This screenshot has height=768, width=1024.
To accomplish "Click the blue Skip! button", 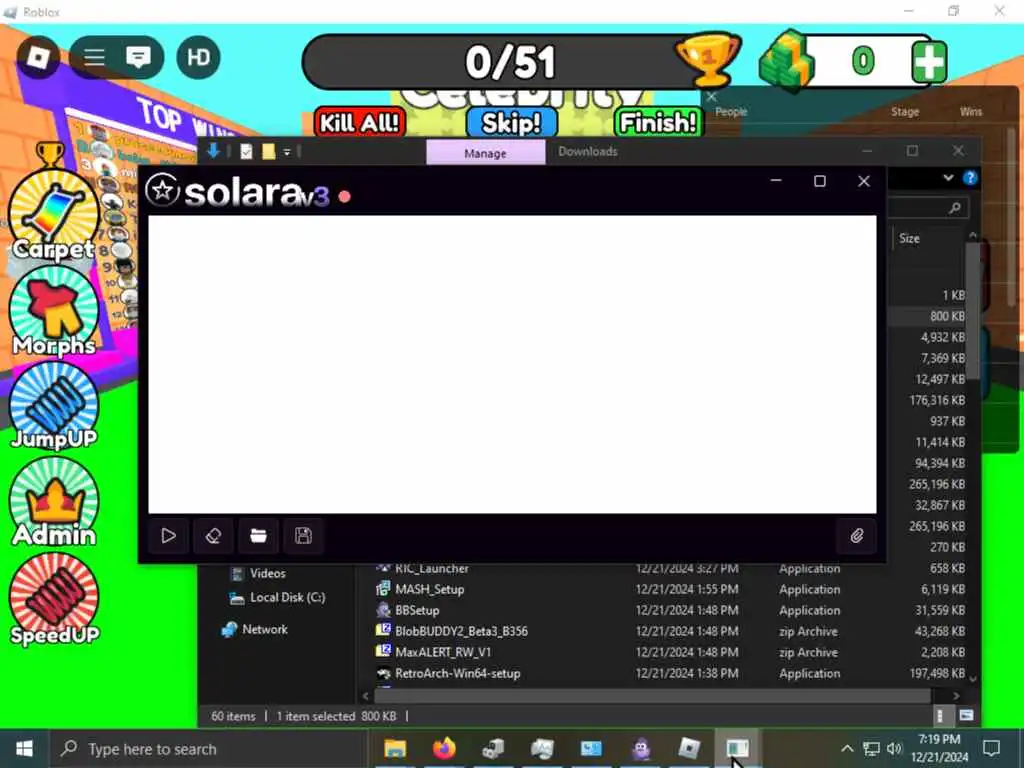I will 512,122.
